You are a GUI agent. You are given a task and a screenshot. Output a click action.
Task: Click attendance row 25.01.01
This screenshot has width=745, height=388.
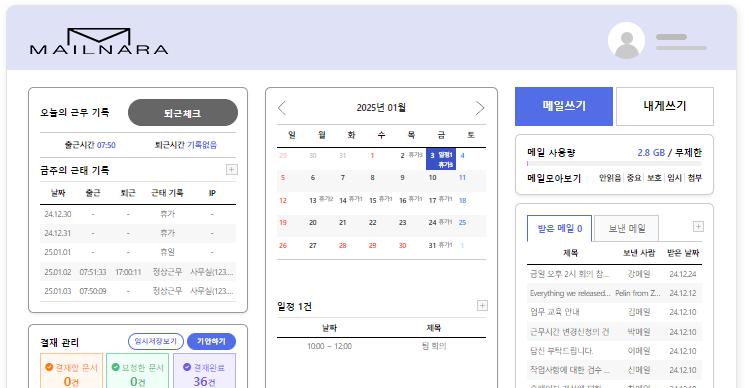point(138,252)
